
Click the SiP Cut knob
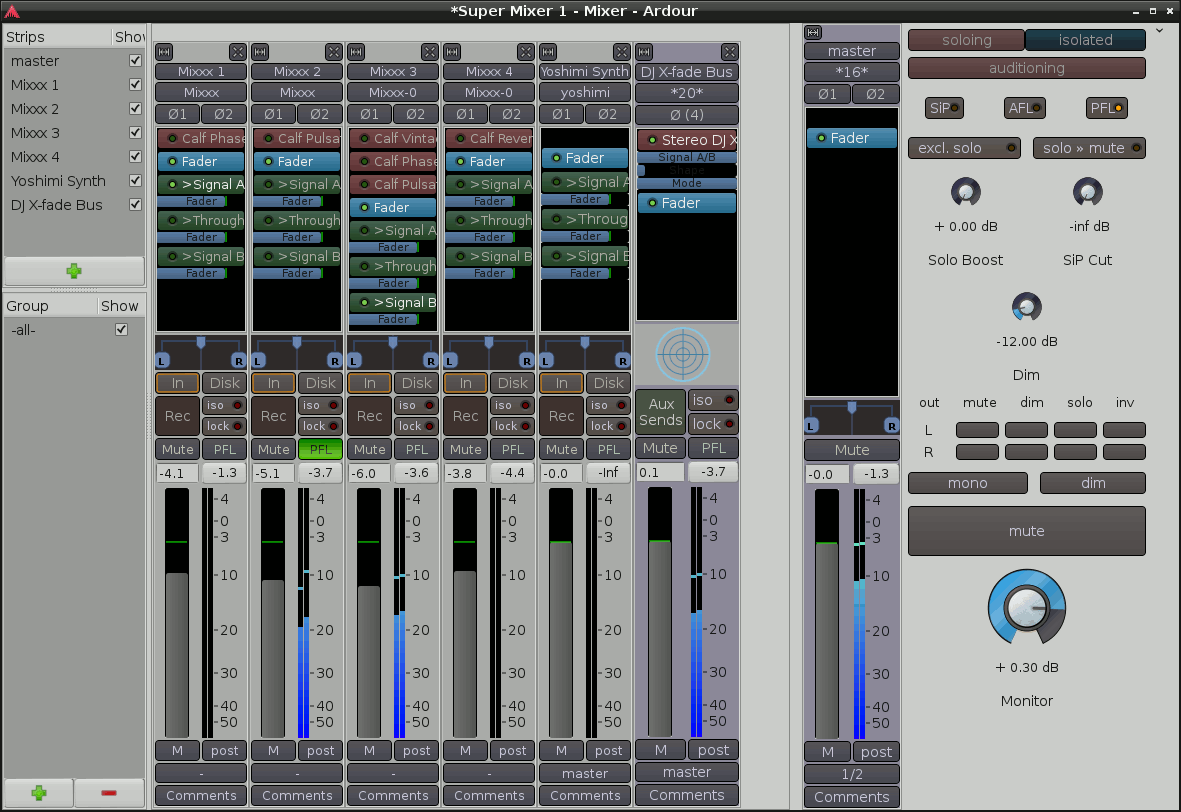click(1087, 191)
